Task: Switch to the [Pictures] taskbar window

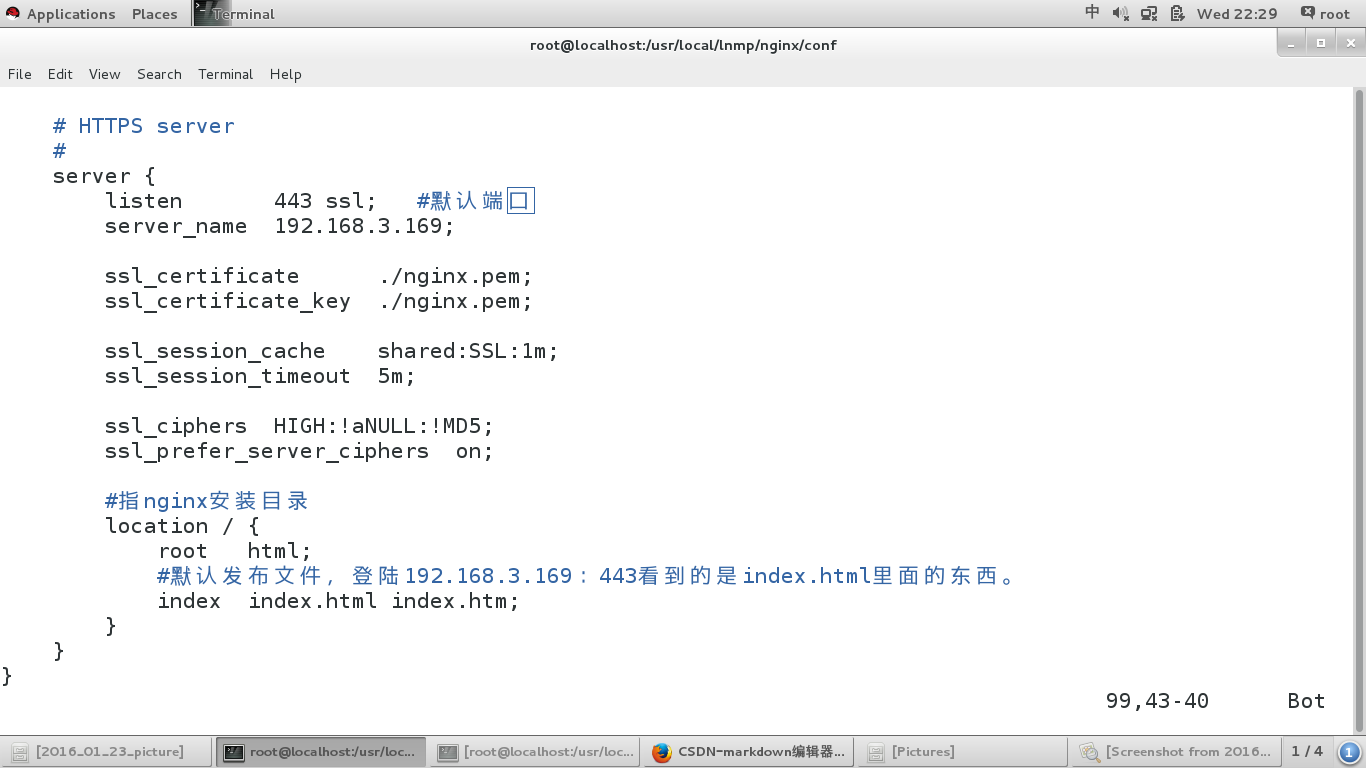Action: point(965,752)
